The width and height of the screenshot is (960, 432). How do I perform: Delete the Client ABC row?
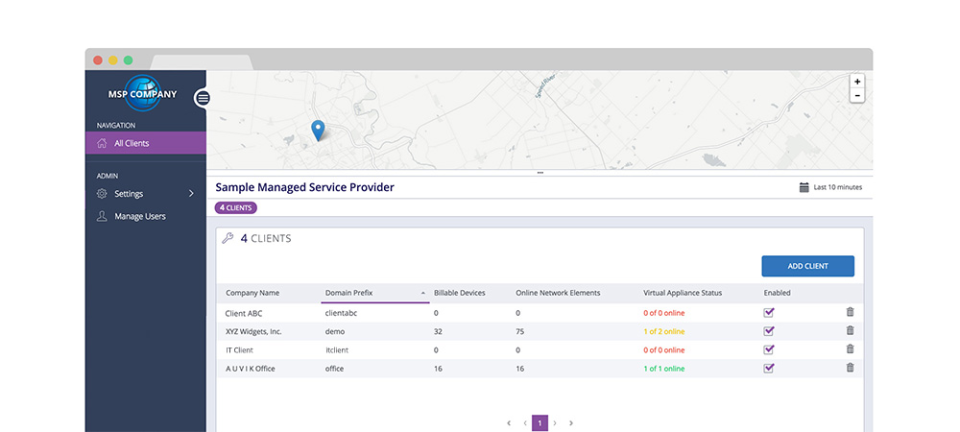(850, 312)
